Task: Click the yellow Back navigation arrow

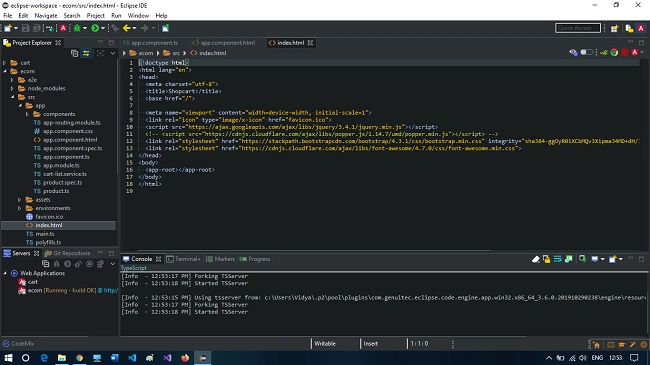Action: [x=126, y=28]
